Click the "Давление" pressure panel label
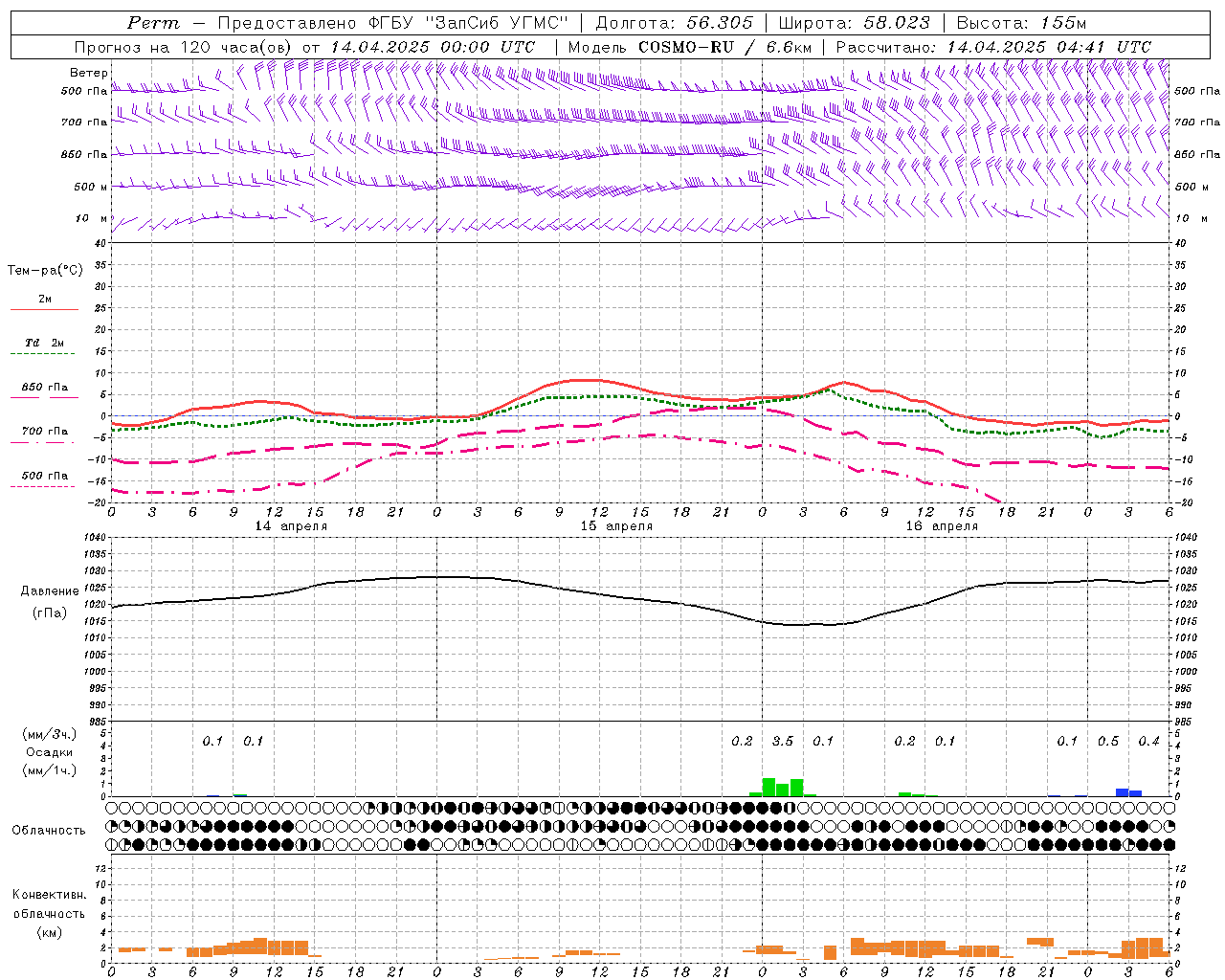This screenshot has height=980, width=1225. (49, 591)
